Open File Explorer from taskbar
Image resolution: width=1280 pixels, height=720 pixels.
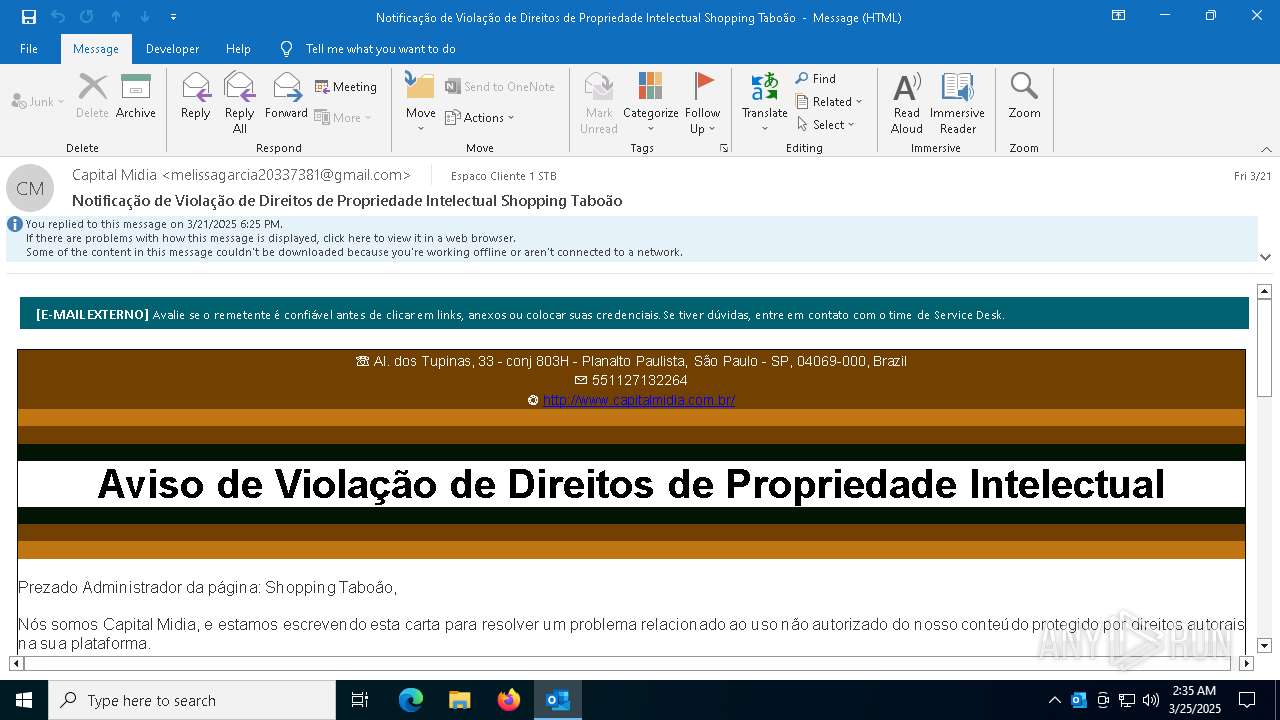point(460,700)
